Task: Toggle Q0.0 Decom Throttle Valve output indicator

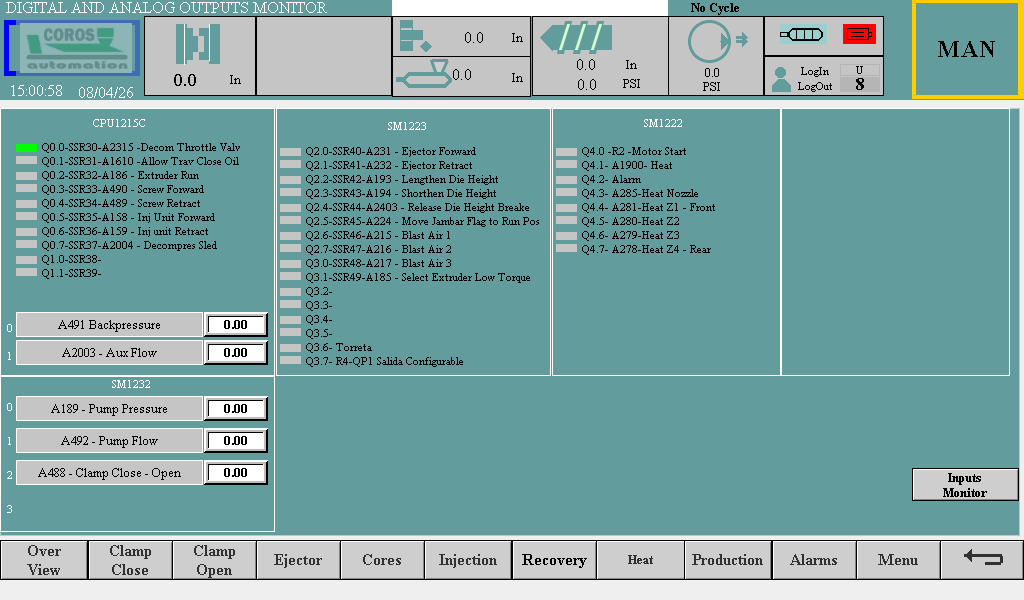Action: (26, 148)
